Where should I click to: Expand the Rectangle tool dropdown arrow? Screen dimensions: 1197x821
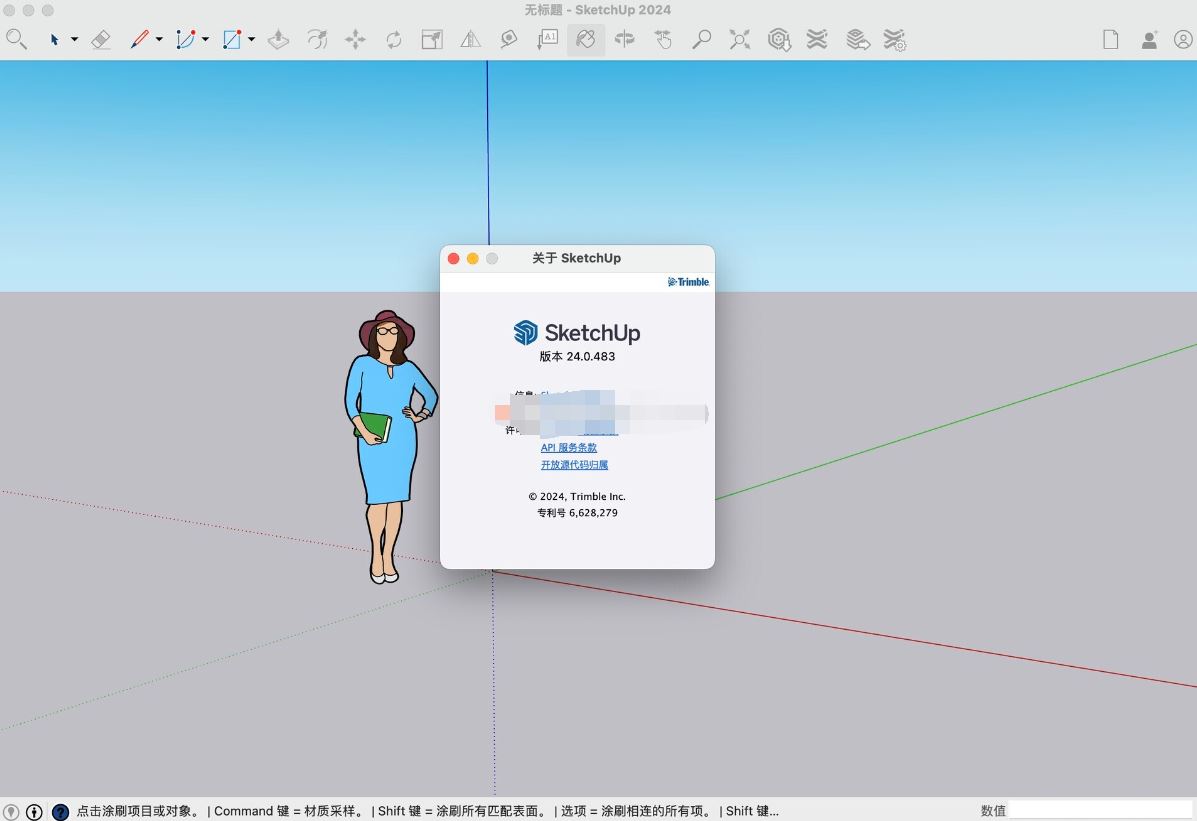pyautogui.click(x=251, y=39)
